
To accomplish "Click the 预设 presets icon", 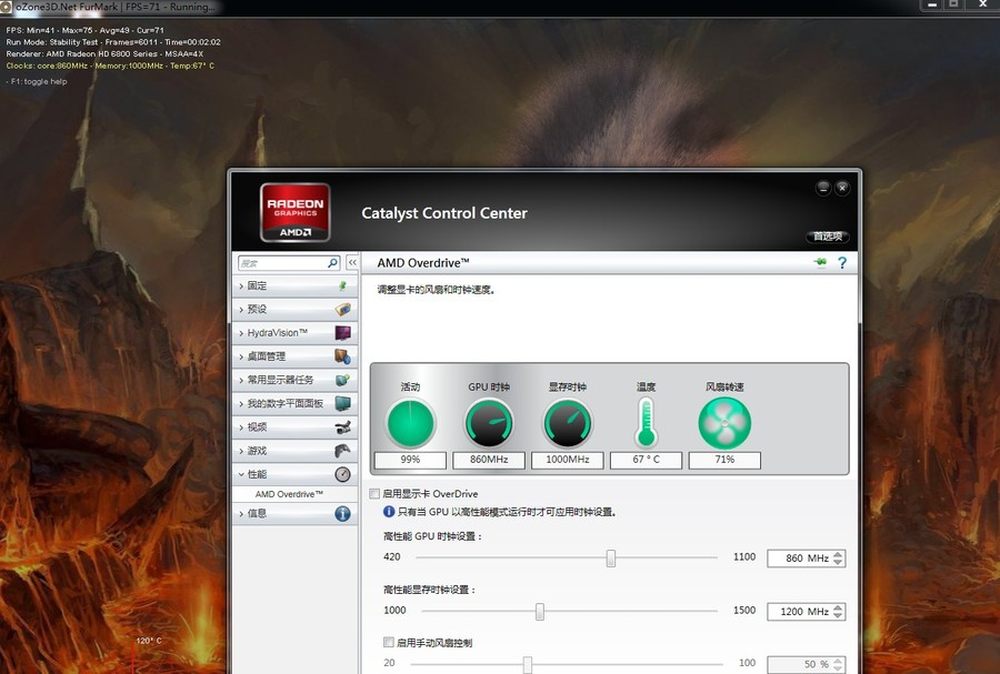I will [342, 309].
